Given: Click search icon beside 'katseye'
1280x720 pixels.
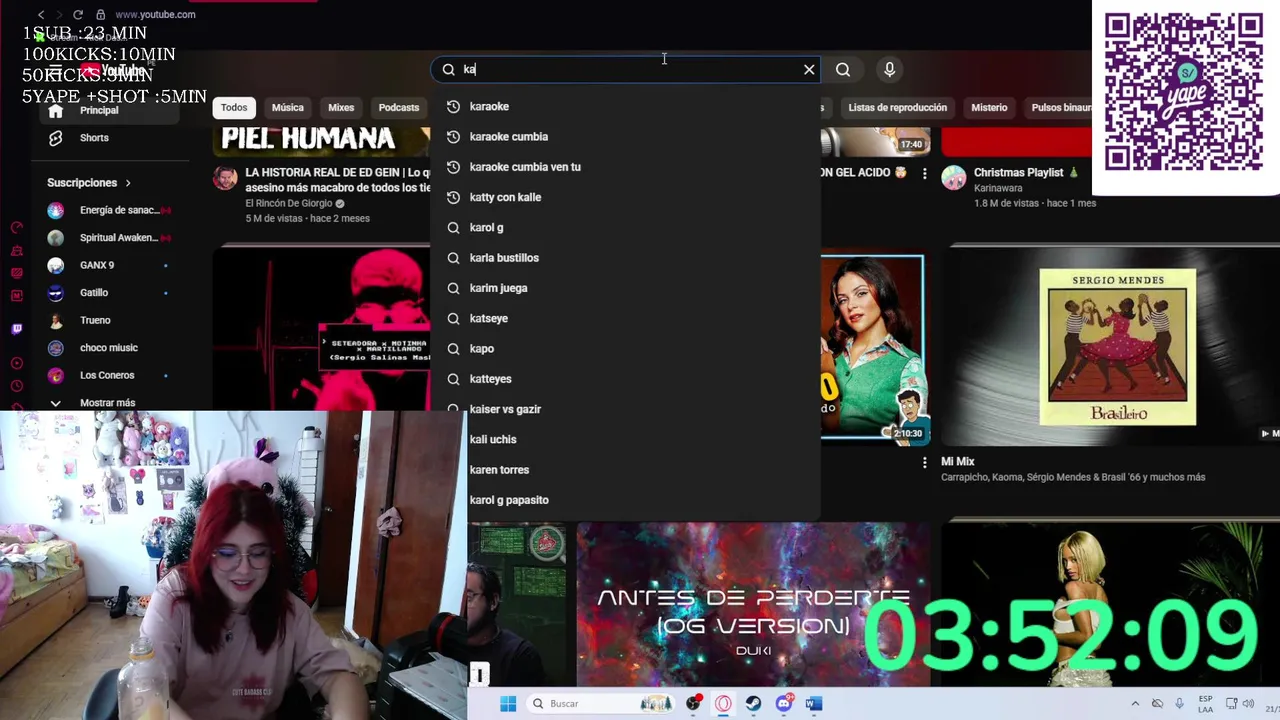Looking at the screenshot, I should tap(453, 318).
